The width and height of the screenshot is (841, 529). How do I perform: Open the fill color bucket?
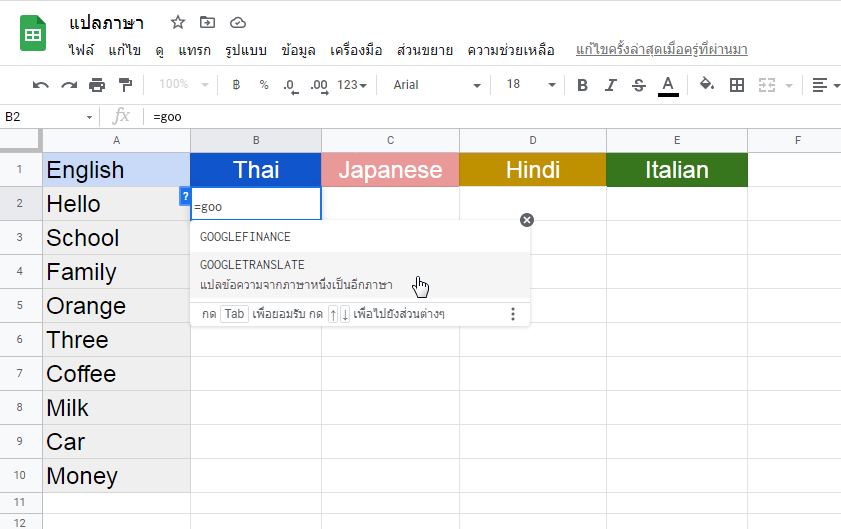point(707,84)
